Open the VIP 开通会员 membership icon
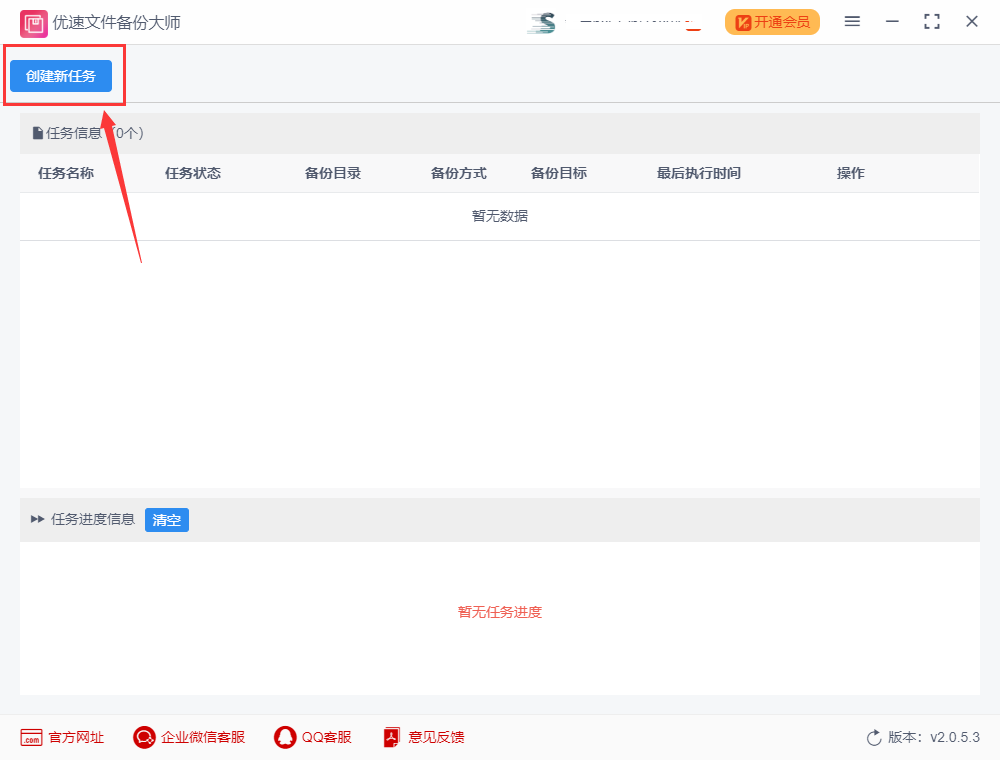This screenshot has height=760, width=1000. (772, 21)
